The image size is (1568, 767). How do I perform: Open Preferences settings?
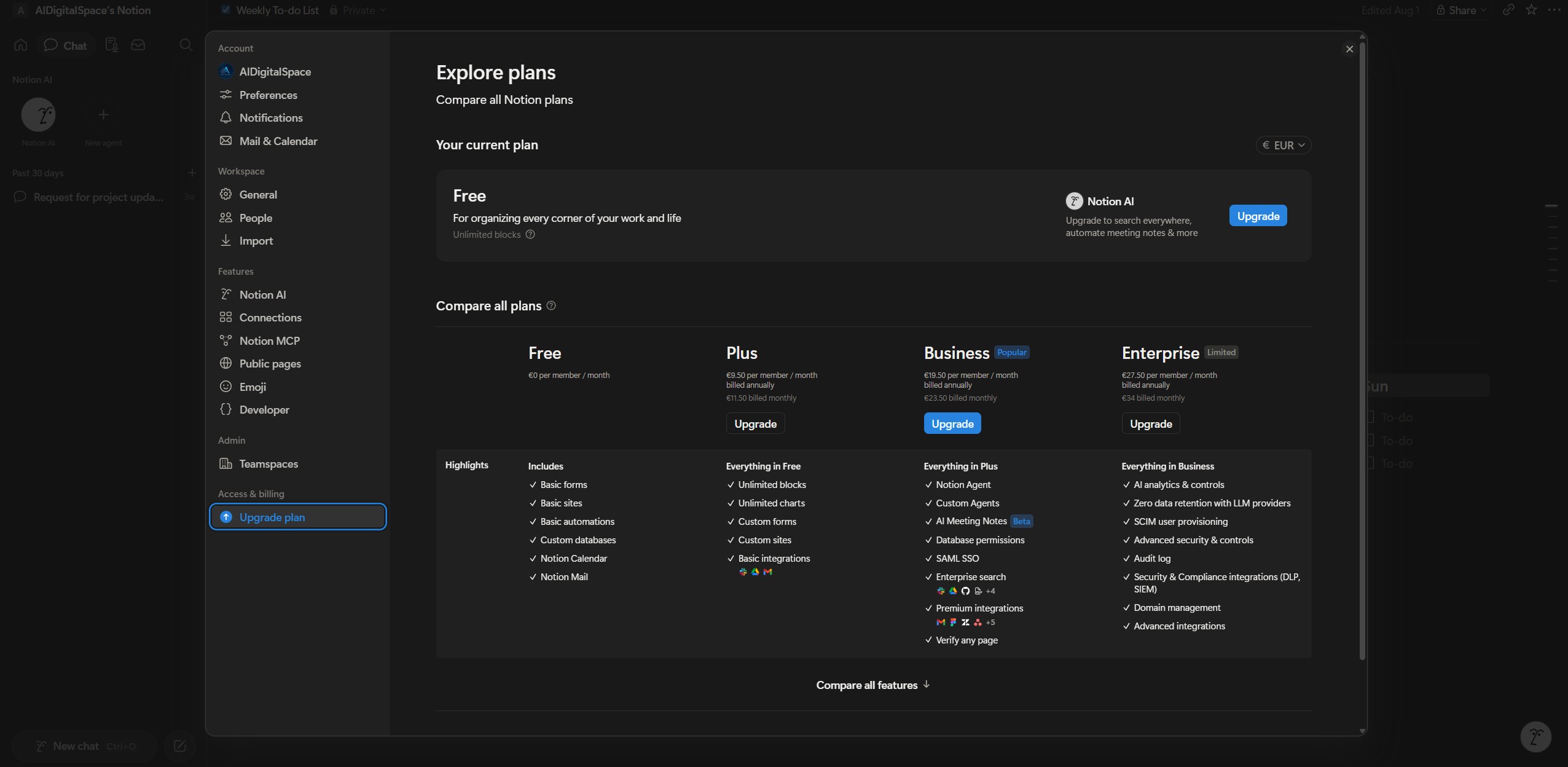tap(297, 95)
